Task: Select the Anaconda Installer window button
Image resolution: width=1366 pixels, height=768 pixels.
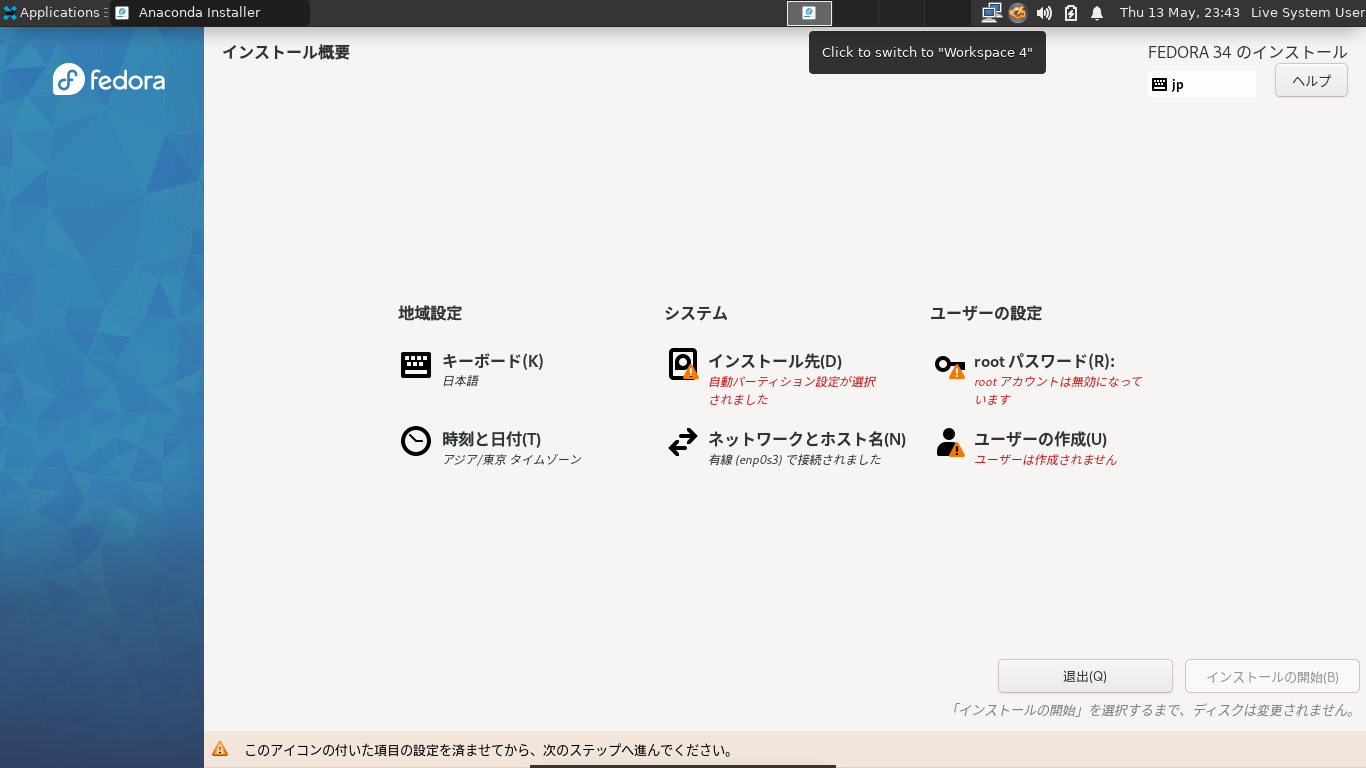Action: [x=210, y=13]
